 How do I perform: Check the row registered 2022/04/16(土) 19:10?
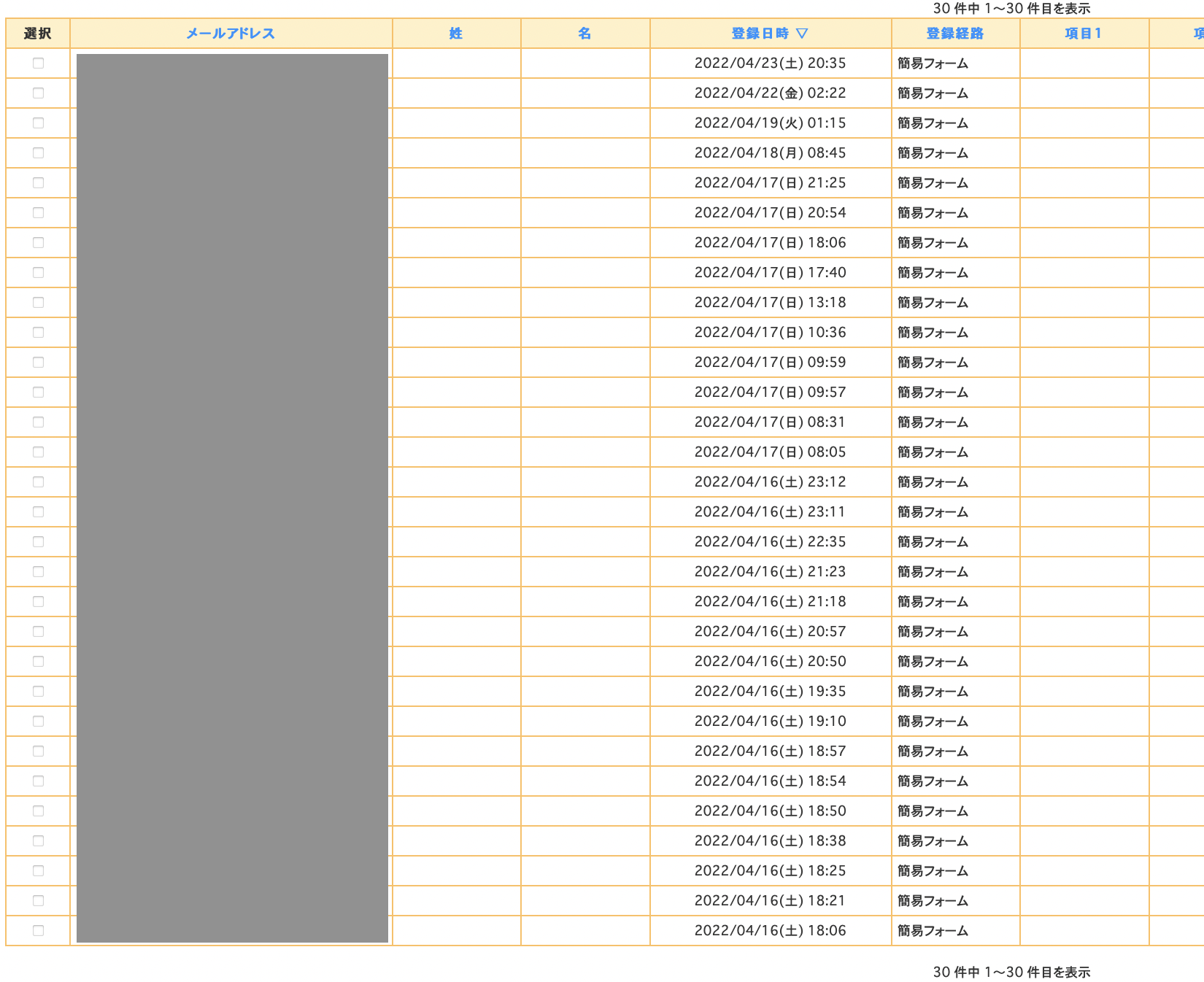click(39, 722)
